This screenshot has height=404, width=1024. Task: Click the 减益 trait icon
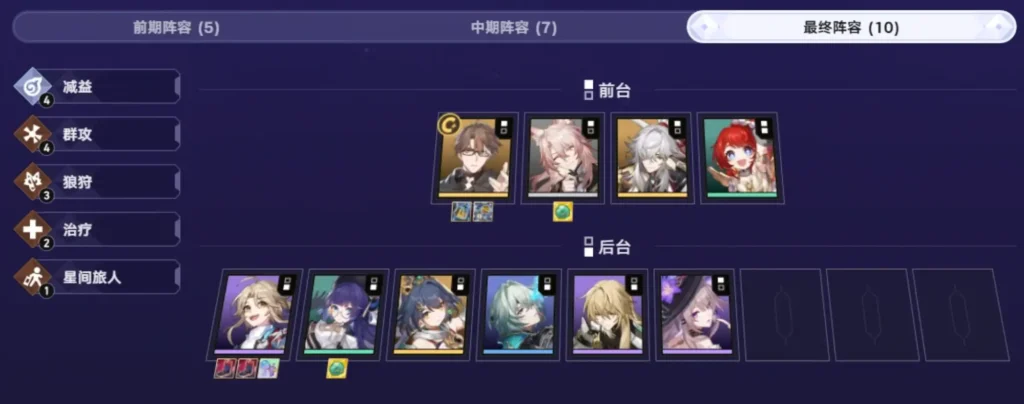[32, 87]
